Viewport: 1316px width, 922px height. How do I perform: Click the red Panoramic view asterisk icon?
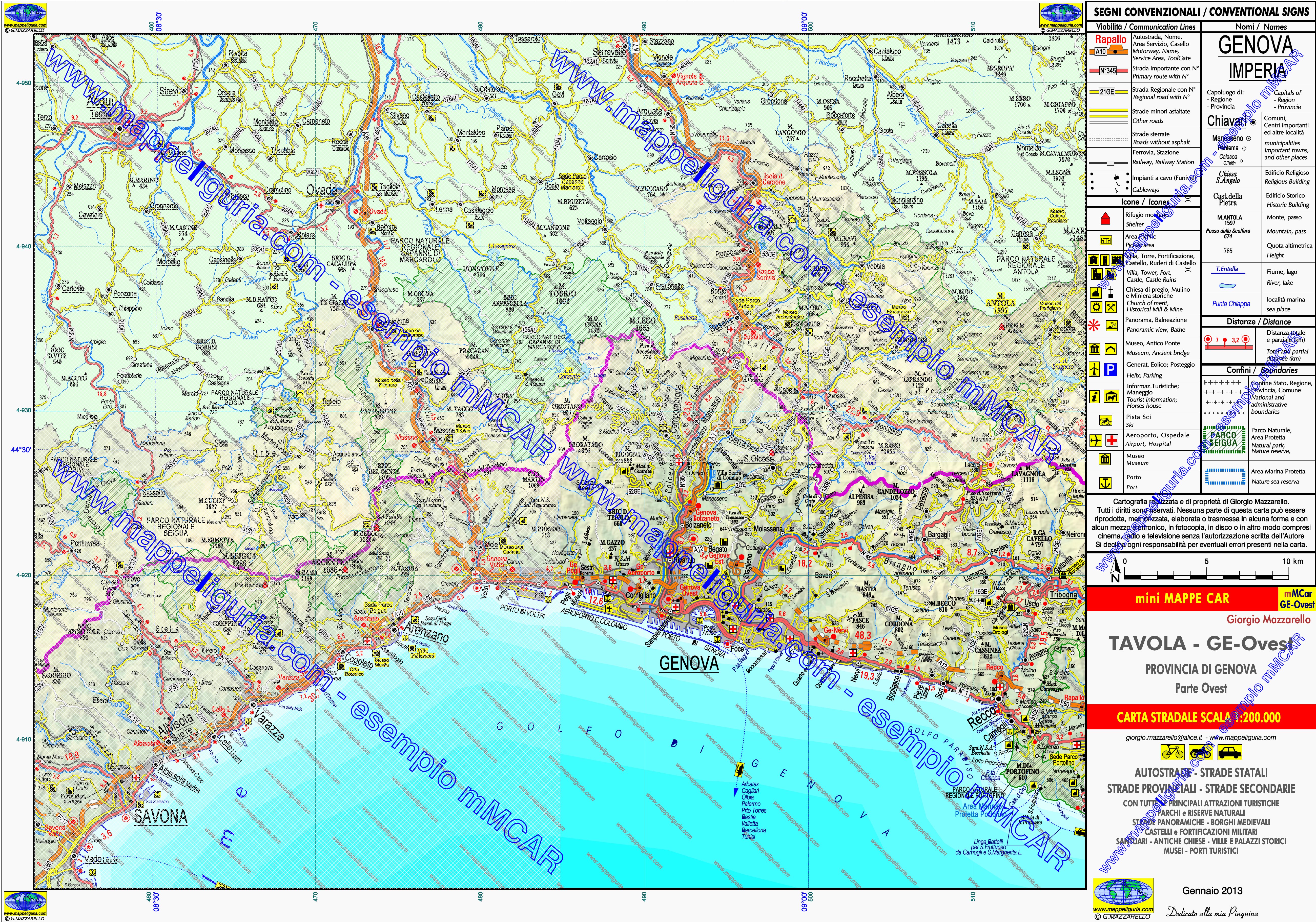point(1094,326)
